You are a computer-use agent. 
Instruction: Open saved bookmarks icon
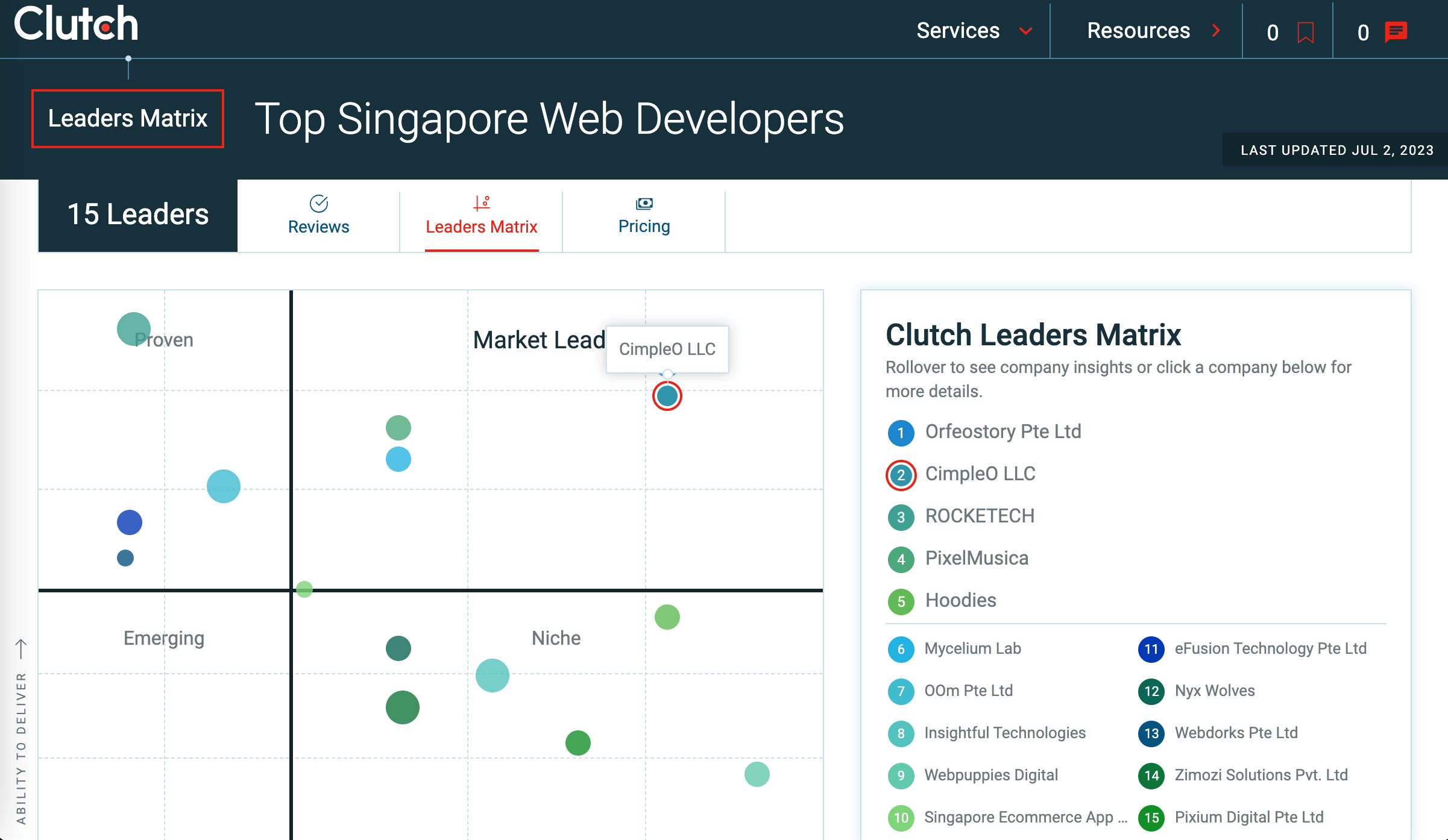tap(1306, 33)
